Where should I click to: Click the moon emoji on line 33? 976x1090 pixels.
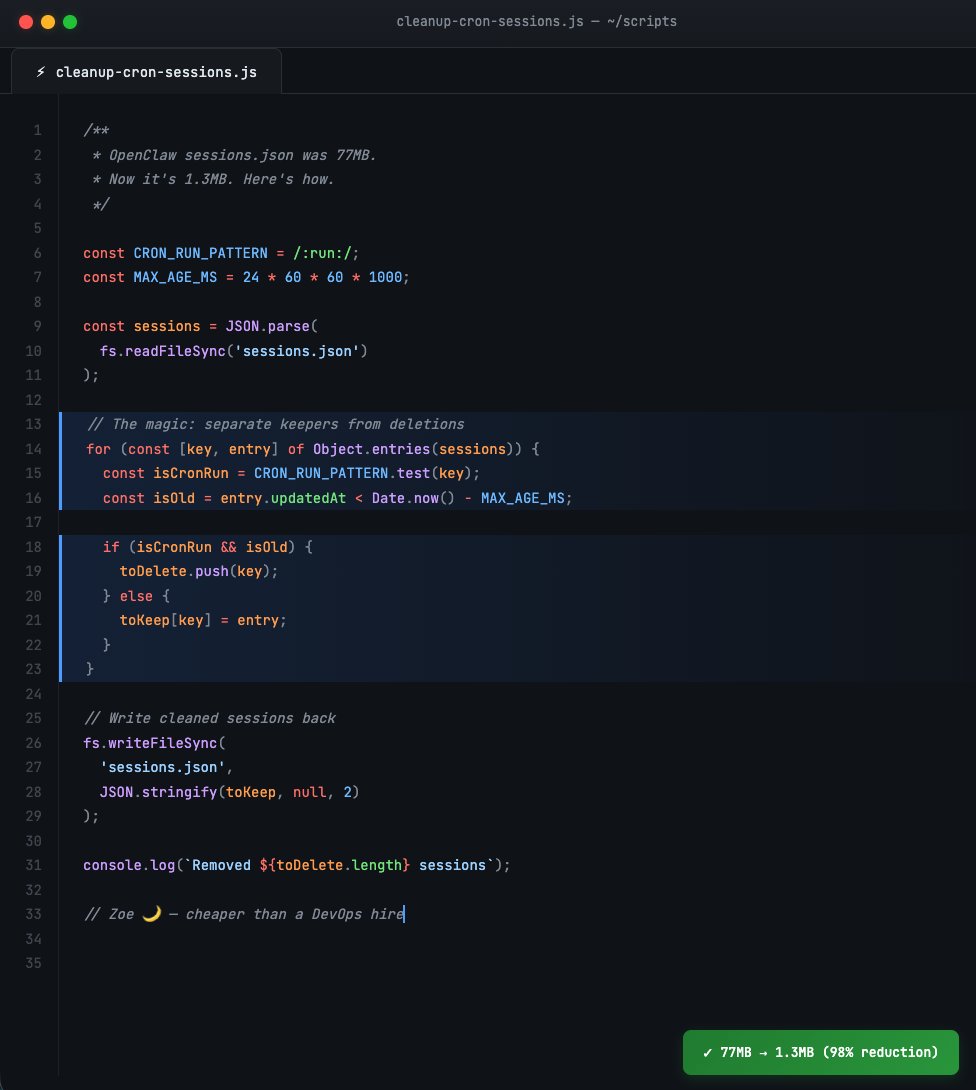151,913
